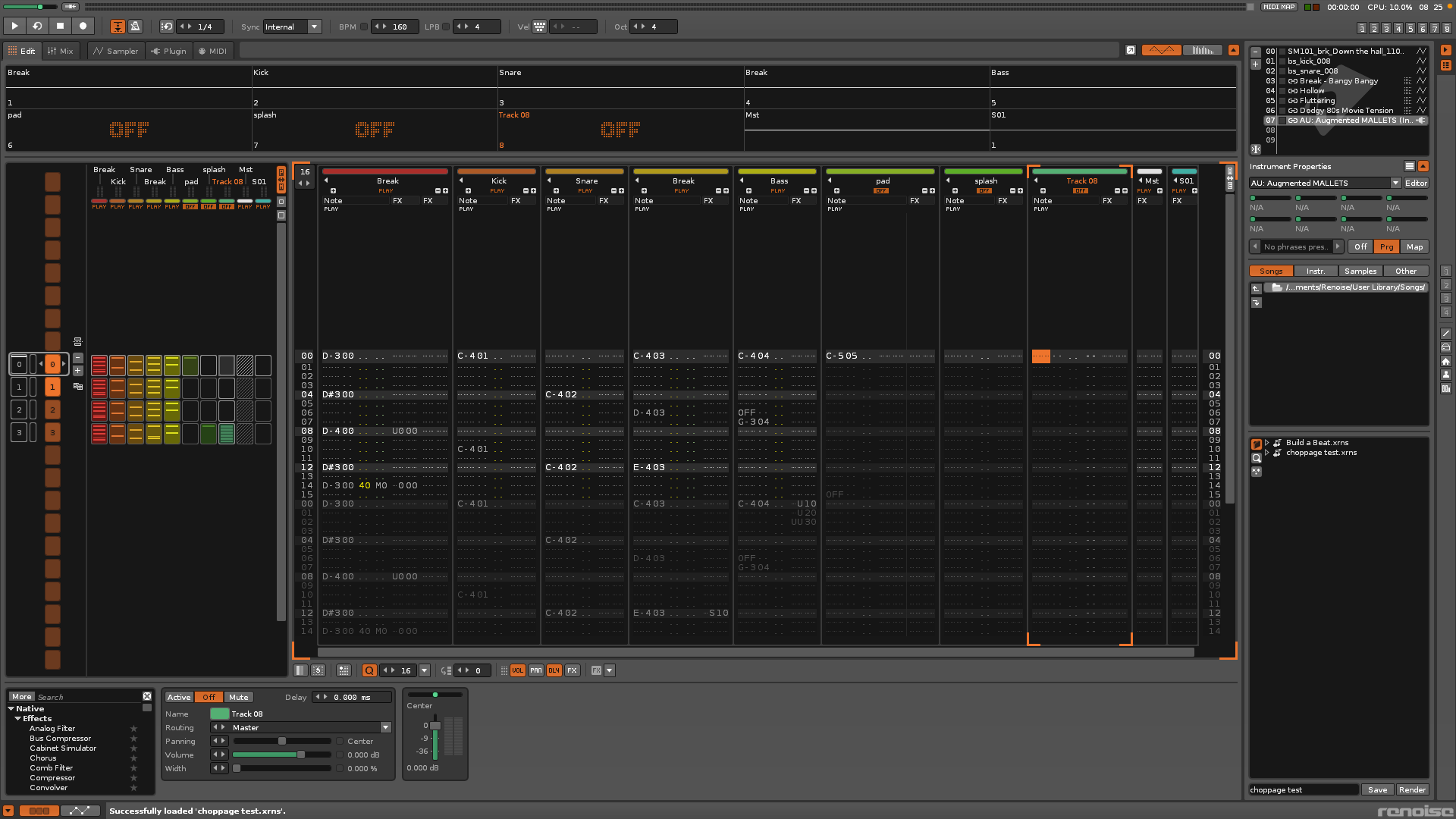Set track state to Off
Viewport: 1456px width, 819px height.
pos(209,697)
